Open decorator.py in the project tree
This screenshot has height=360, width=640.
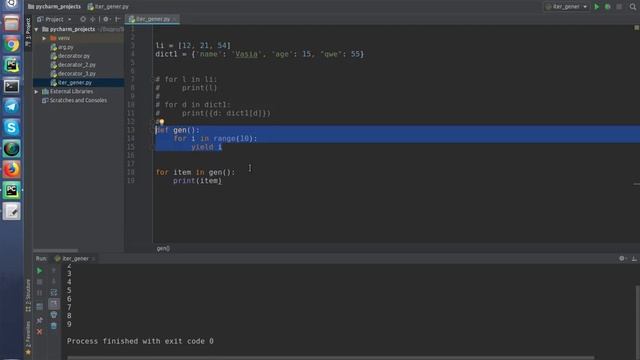pyautogui.click(x=70, y=56)
